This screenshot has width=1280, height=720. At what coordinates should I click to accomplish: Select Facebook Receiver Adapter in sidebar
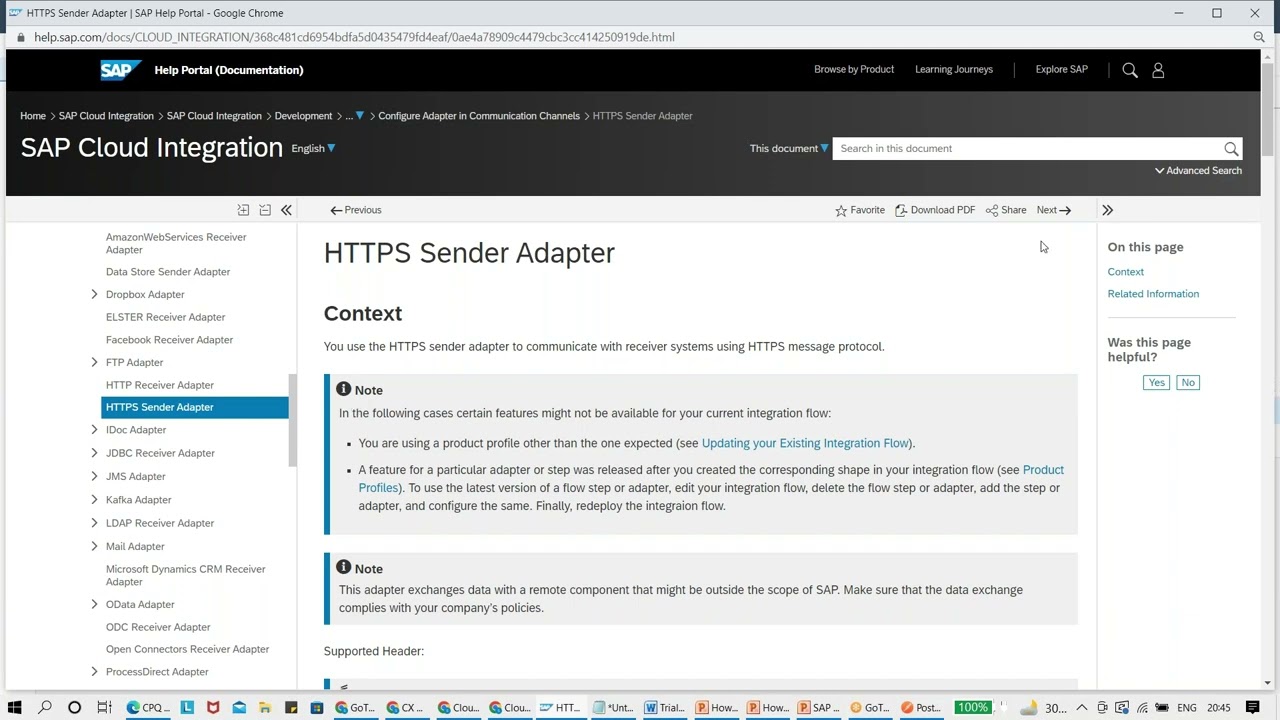tap(169, 340)
